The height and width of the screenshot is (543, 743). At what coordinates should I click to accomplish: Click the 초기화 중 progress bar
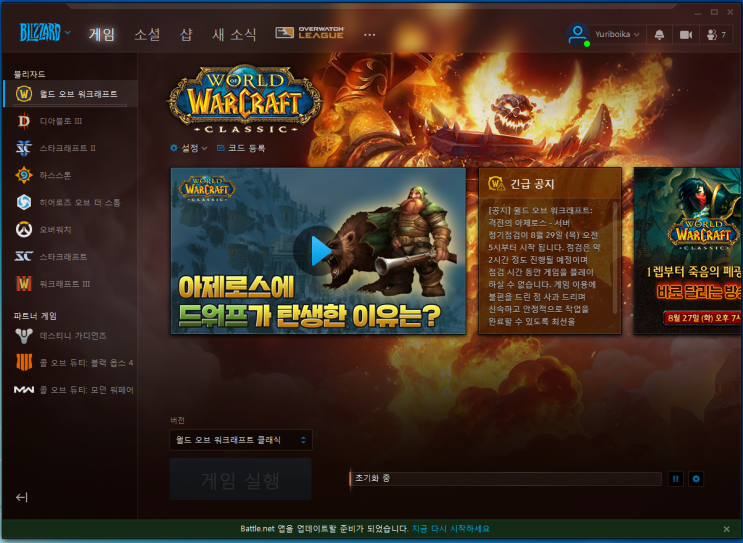505,479
